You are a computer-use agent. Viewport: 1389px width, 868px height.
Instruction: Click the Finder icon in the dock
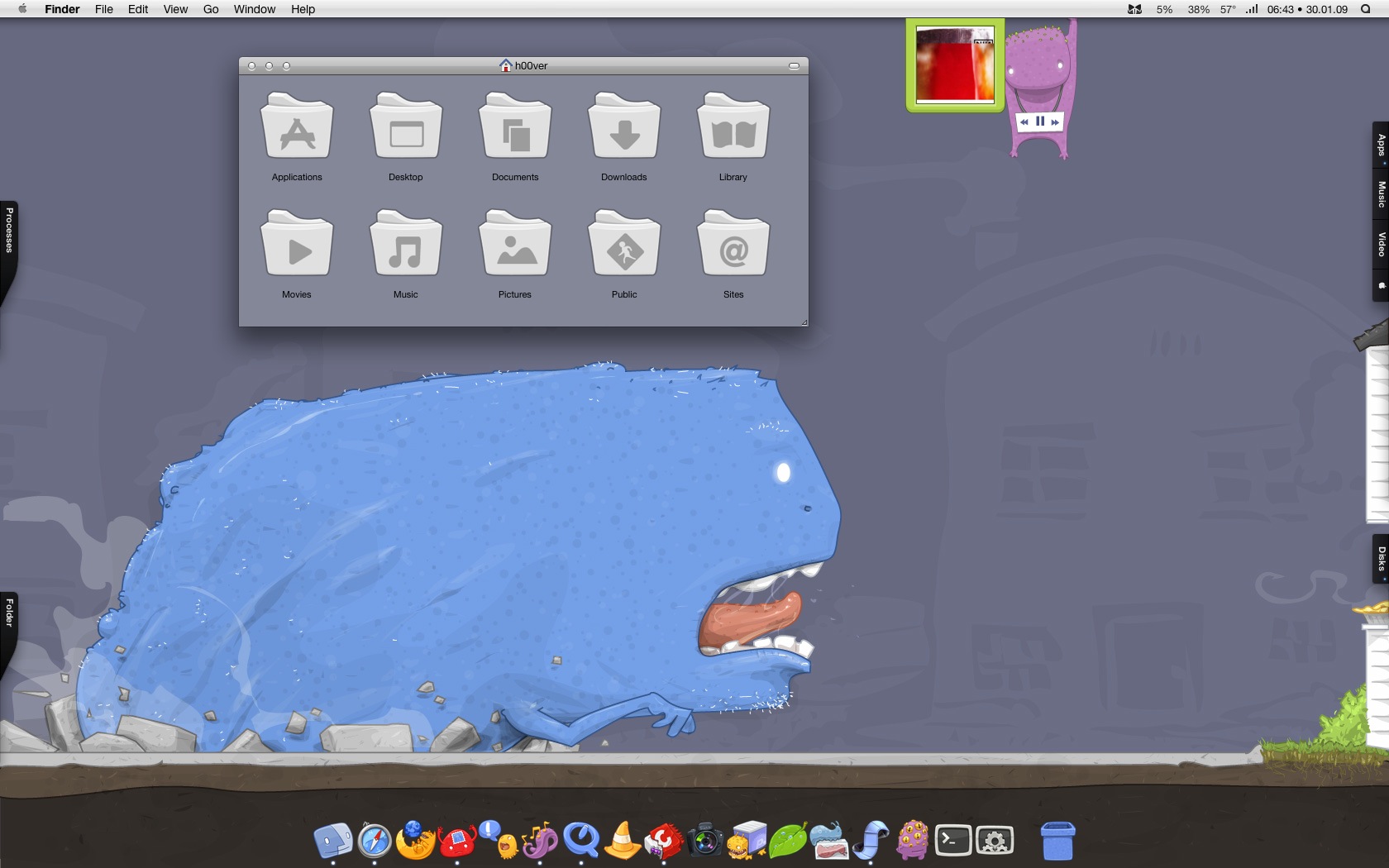coord(333,842)
